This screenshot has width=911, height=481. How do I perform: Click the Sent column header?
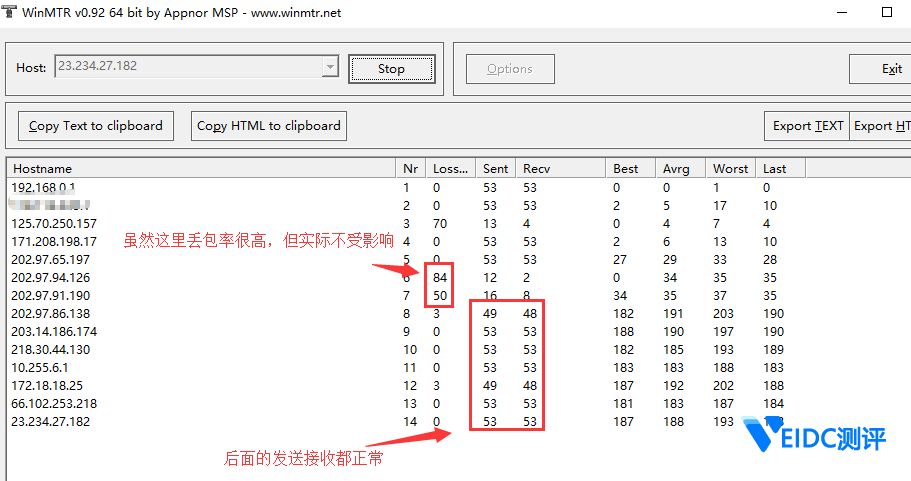(x=496, y=169)
